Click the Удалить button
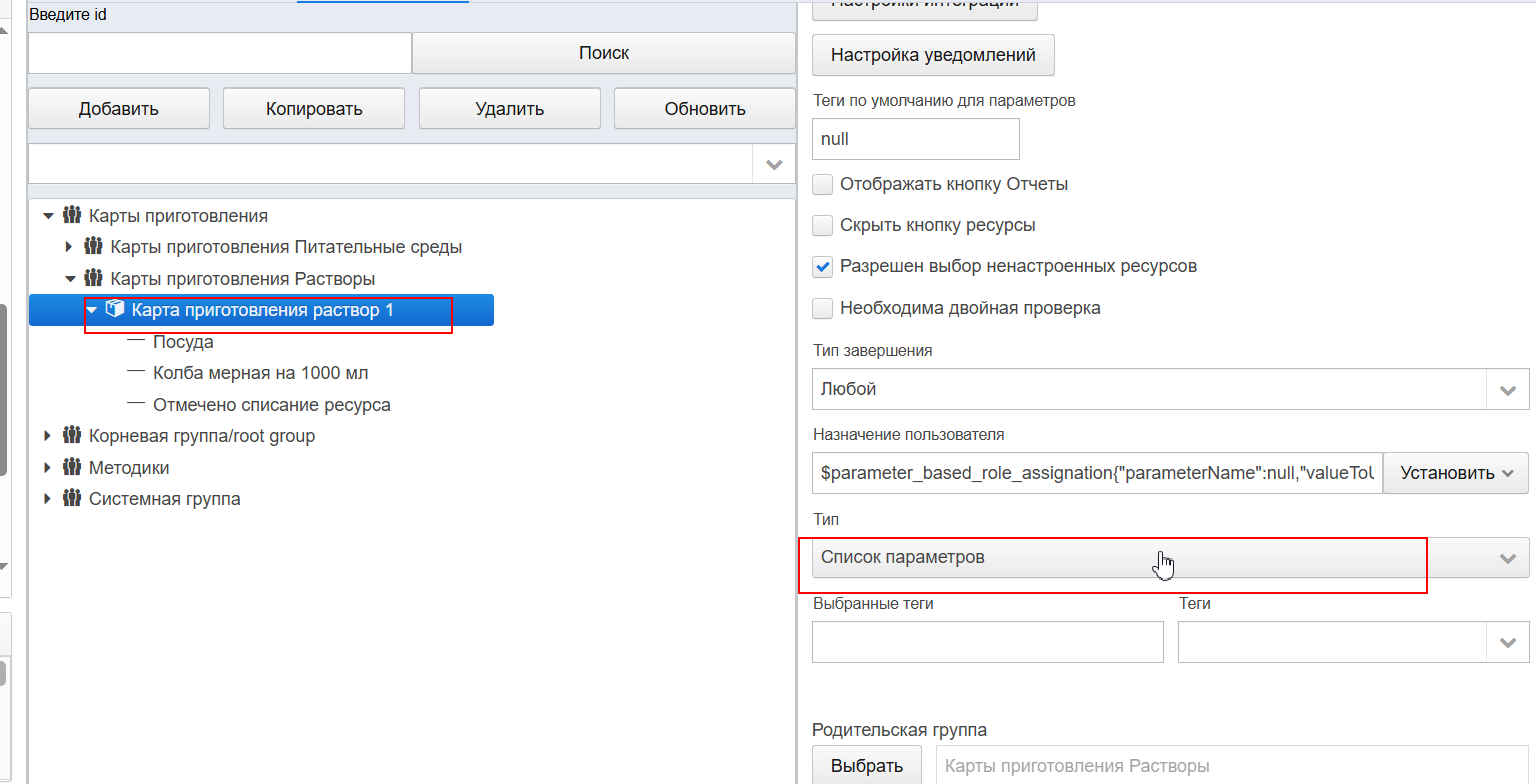The height and width of the screenshot is (784, 1536). point(509,109)
